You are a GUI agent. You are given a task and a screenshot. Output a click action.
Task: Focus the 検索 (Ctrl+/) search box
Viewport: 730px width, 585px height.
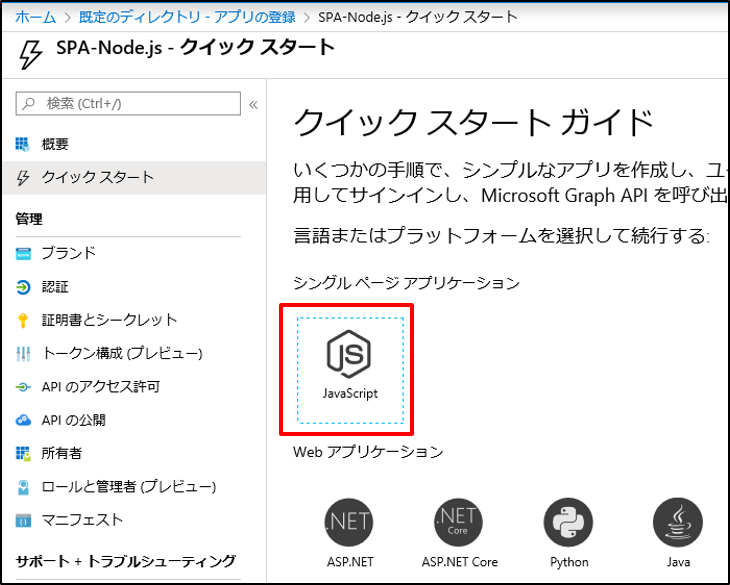coord(128,103)
